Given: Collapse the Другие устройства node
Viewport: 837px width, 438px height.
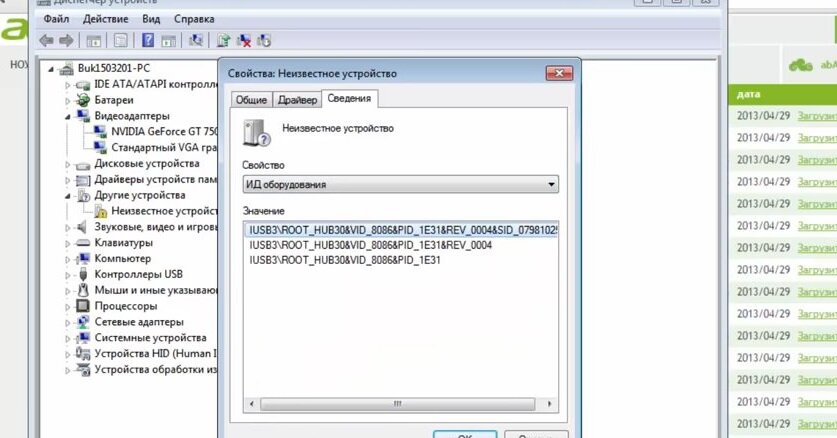Looking at the screenshot, I should (x=68, y=196).
